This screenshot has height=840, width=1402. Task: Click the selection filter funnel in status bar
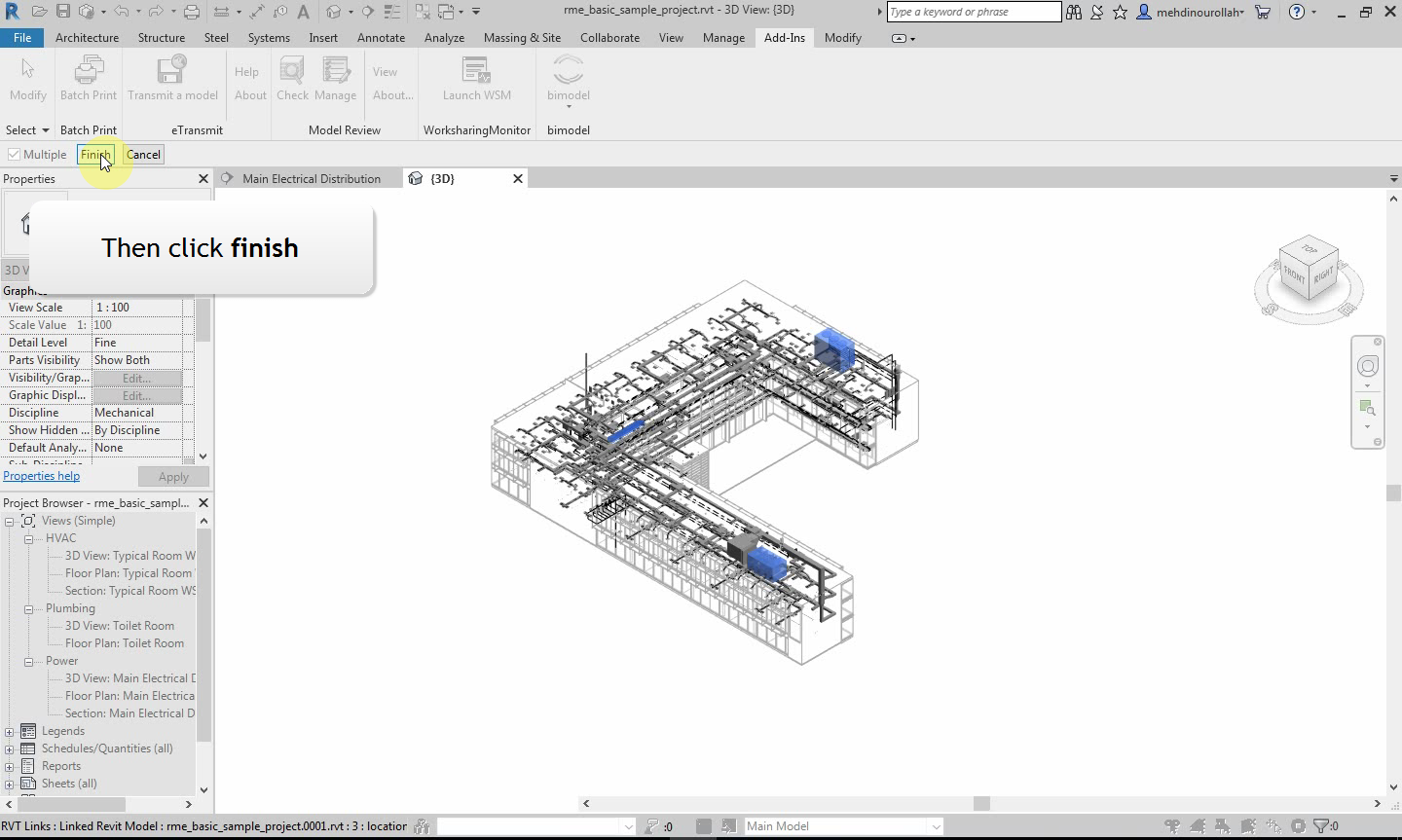pyautogui.click(x=1322, y=826)
